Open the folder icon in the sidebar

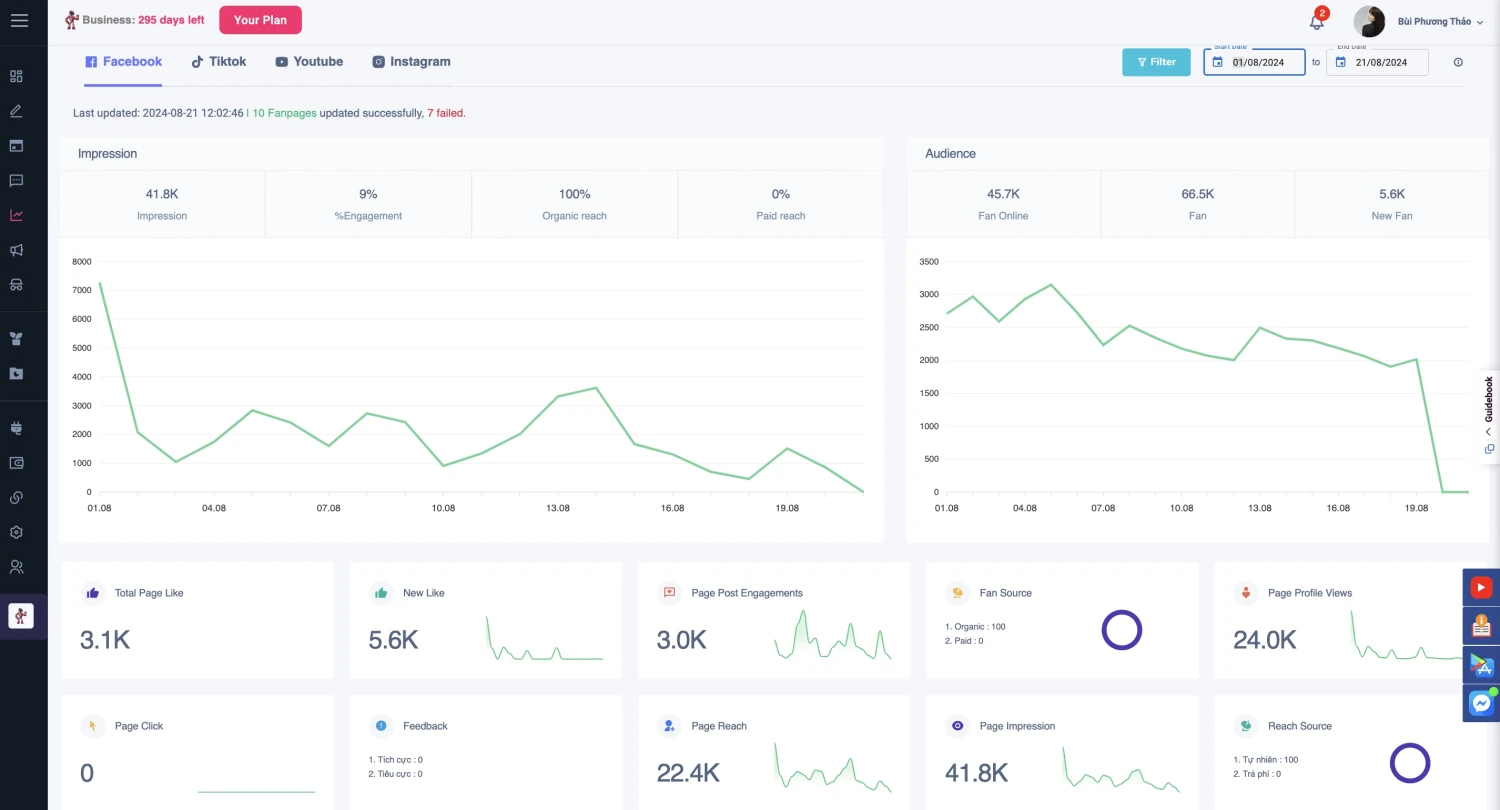pyautogui.click(x=16, y=373)
